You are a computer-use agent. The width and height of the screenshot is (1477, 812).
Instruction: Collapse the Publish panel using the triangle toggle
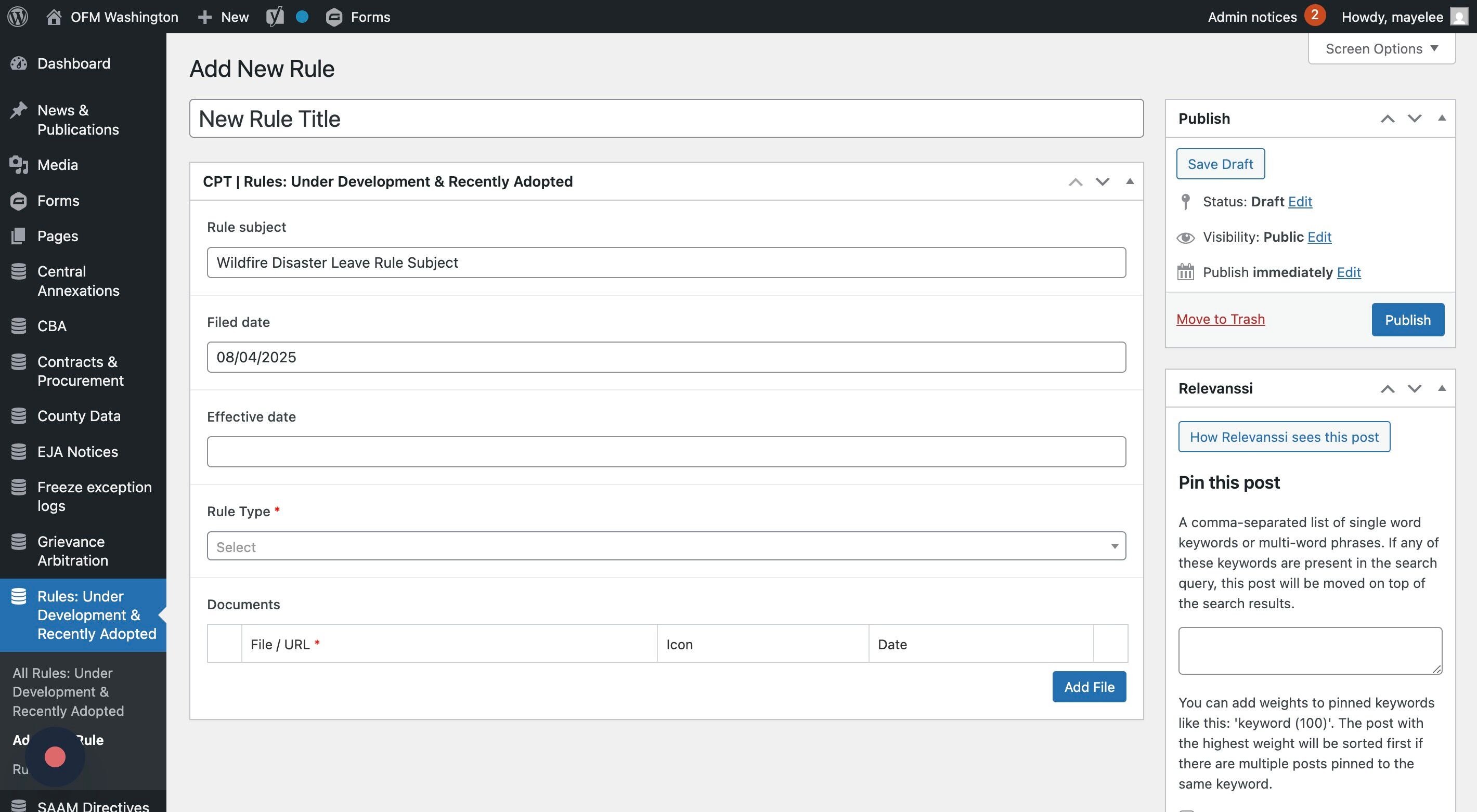(1442, 118)
